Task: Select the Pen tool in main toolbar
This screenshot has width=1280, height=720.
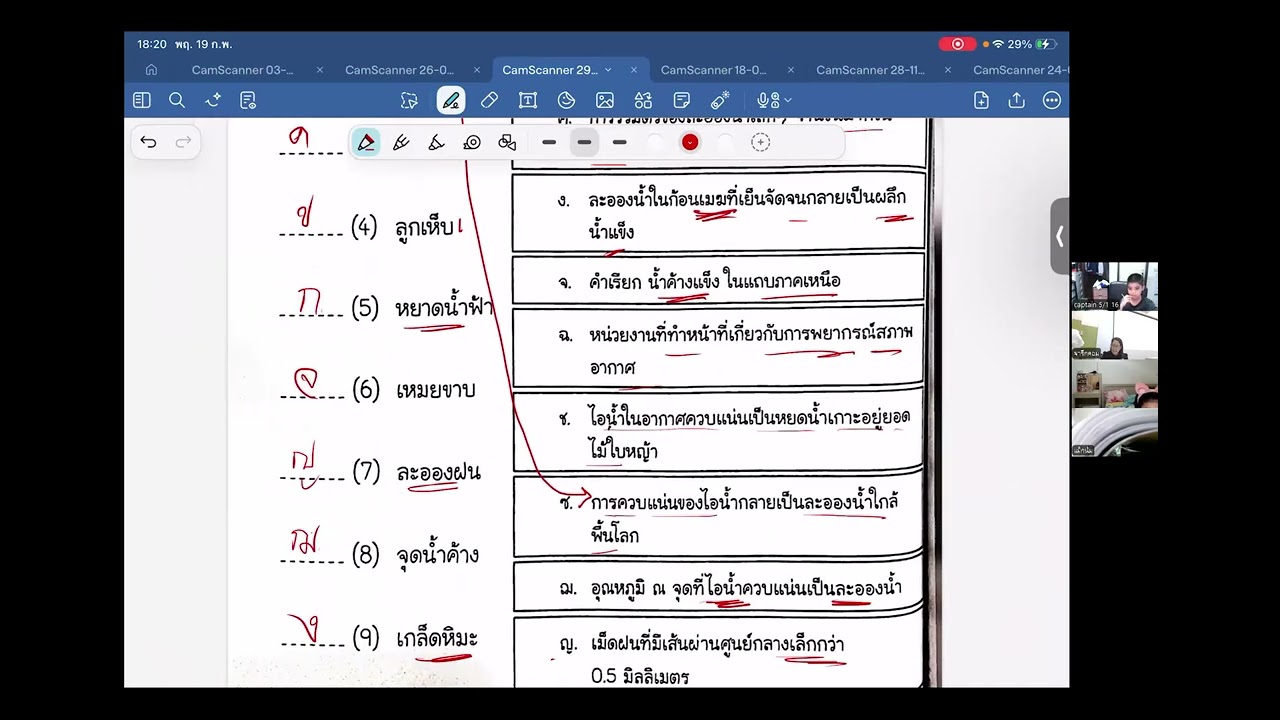Action: 451,100
